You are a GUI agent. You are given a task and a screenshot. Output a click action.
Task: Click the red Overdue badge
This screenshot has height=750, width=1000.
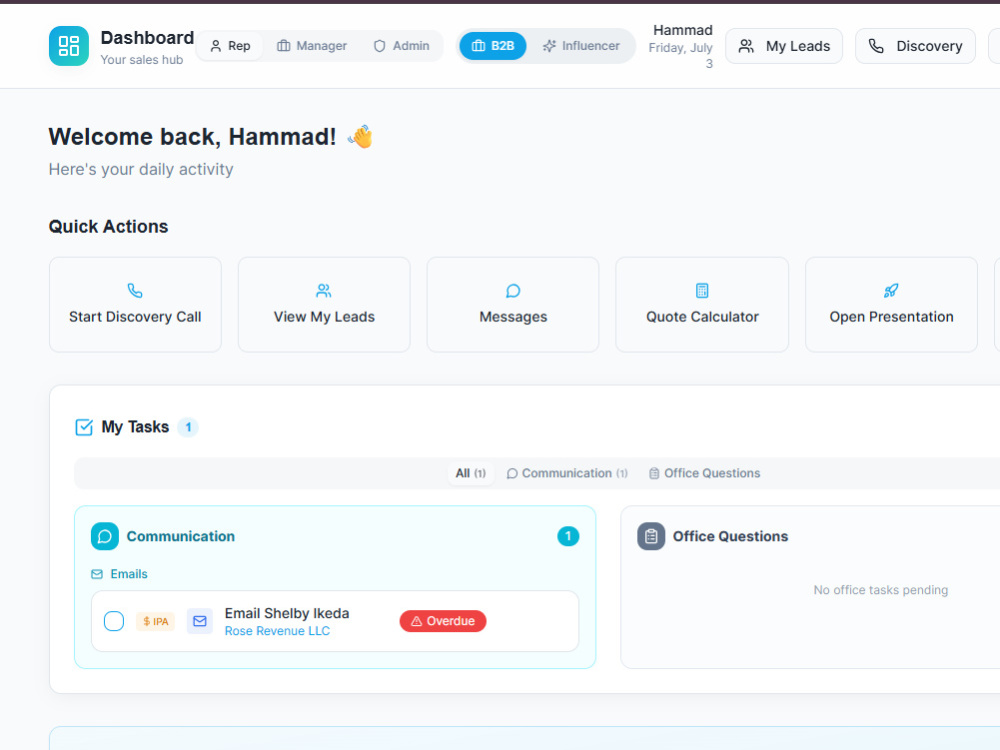point(443,621)
